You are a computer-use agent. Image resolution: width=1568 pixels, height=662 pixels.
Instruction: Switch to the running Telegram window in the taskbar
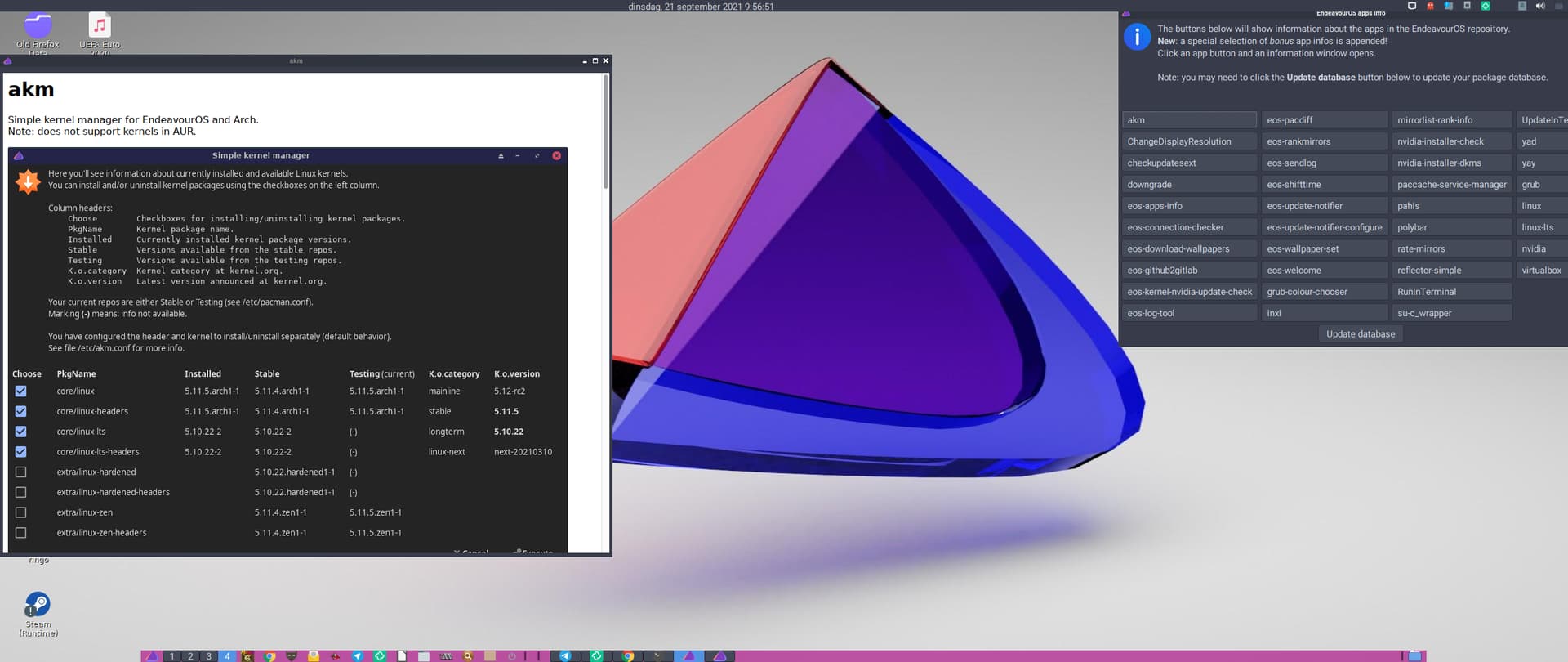[565, 656]
